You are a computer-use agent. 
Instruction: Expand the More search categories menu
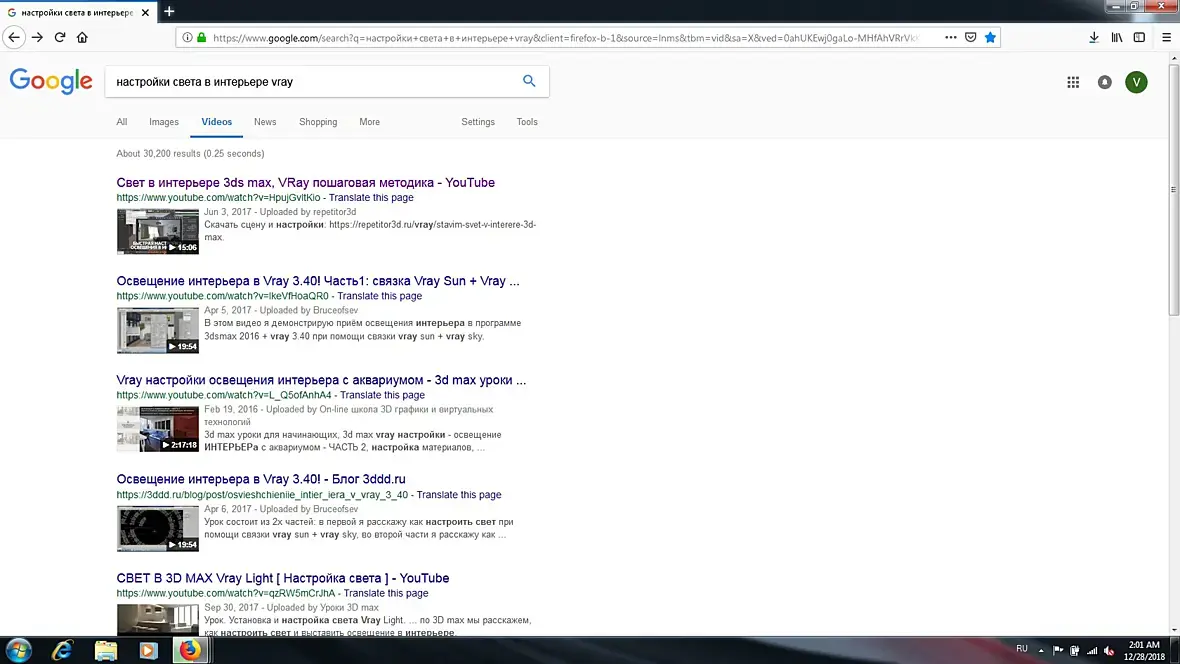370,122
